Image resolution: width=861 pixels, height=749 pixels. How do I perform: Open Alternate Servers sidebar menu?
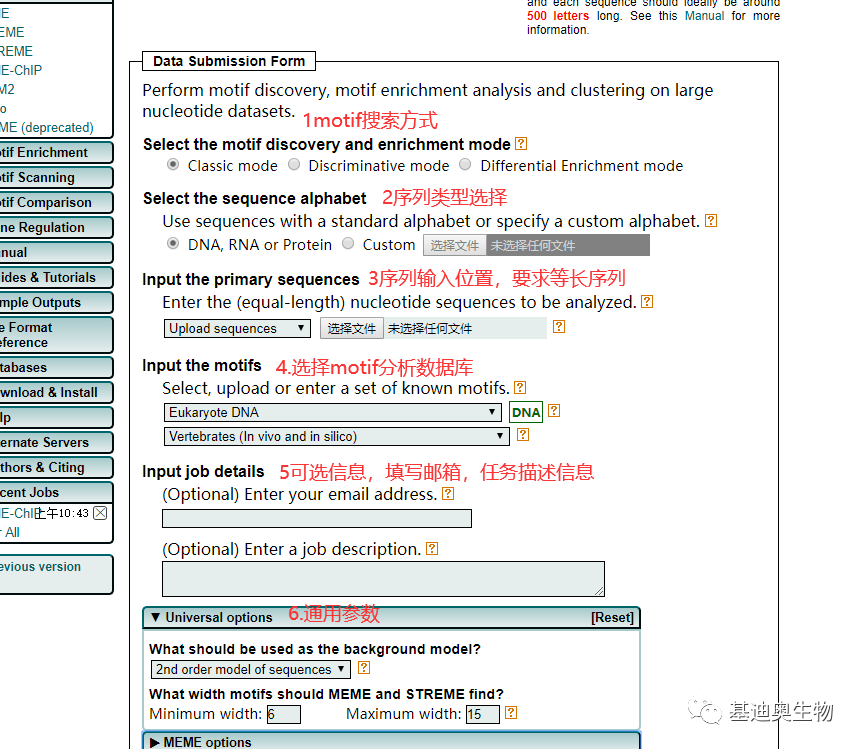point(55,443)
